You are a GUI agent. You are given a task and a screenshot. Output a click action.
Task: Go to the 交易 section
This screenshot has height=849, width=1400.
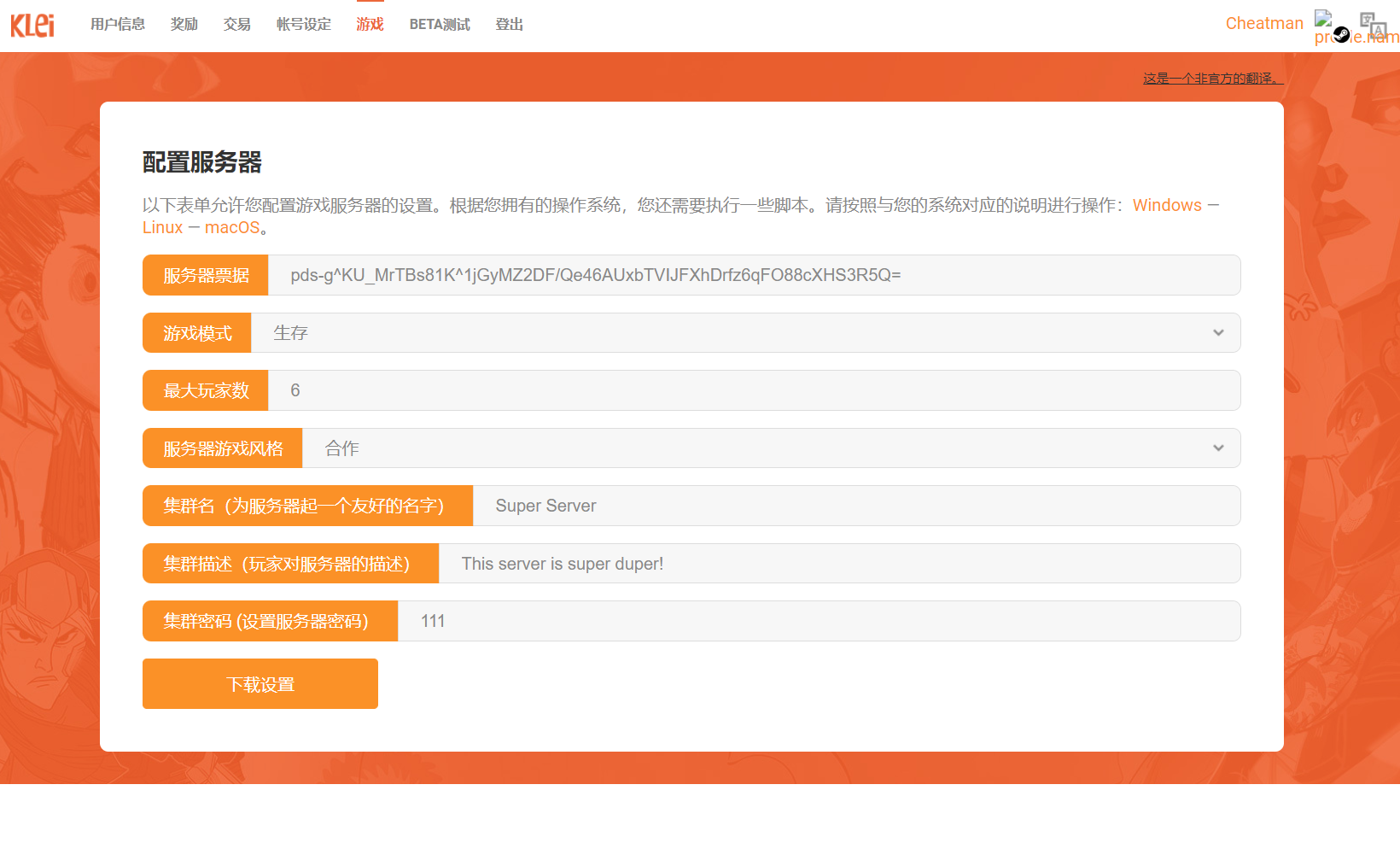[x=236, y=24]
